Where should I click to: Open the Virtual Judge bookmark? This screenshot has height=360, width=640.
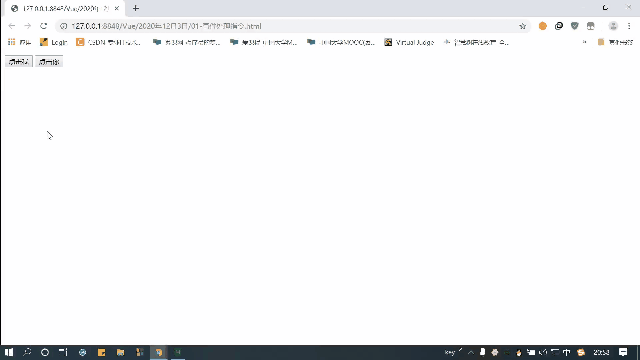pyautogui.click(x=409, y=42)
